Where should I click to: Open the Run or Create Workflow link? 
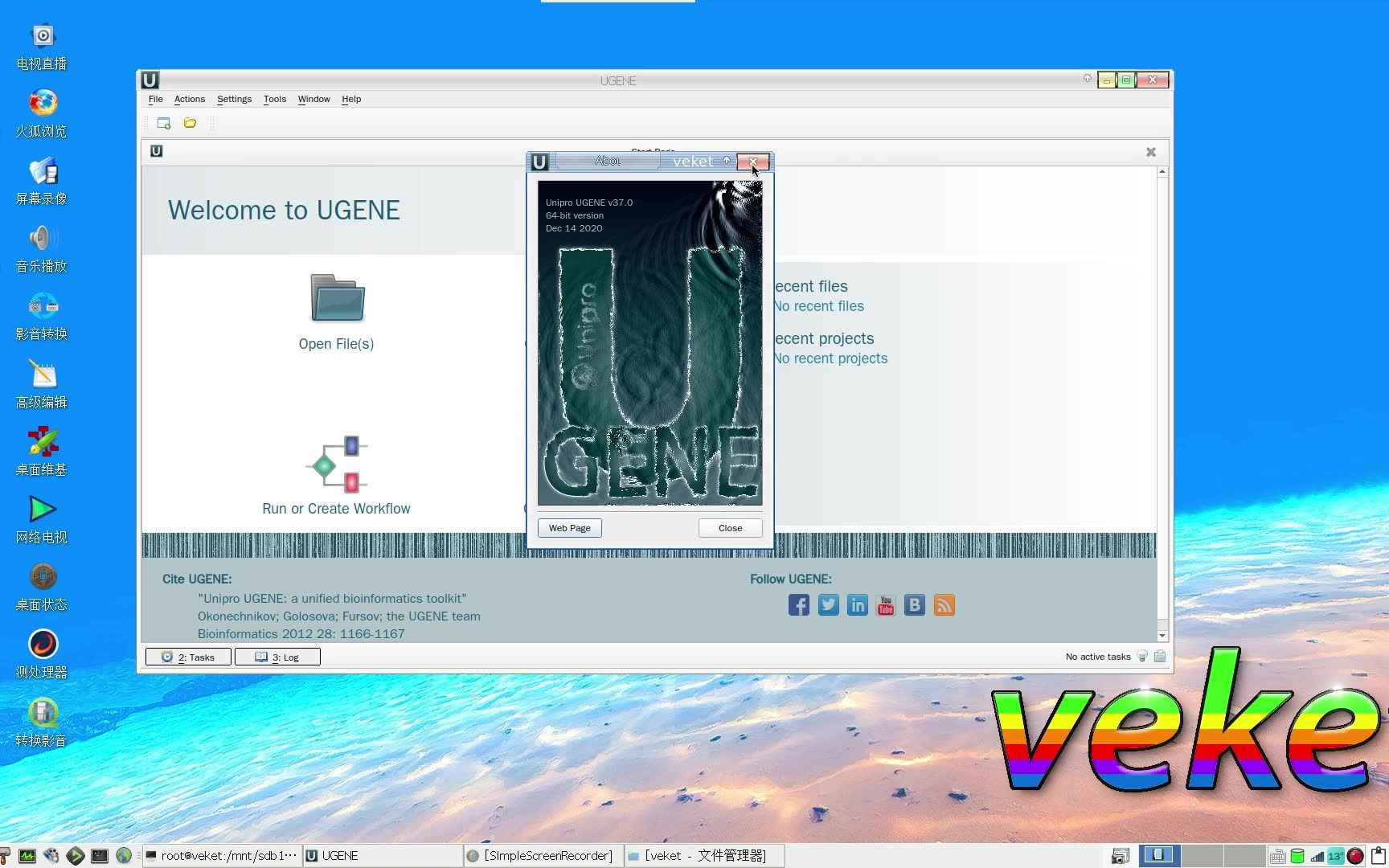click(x=336, y=509)
